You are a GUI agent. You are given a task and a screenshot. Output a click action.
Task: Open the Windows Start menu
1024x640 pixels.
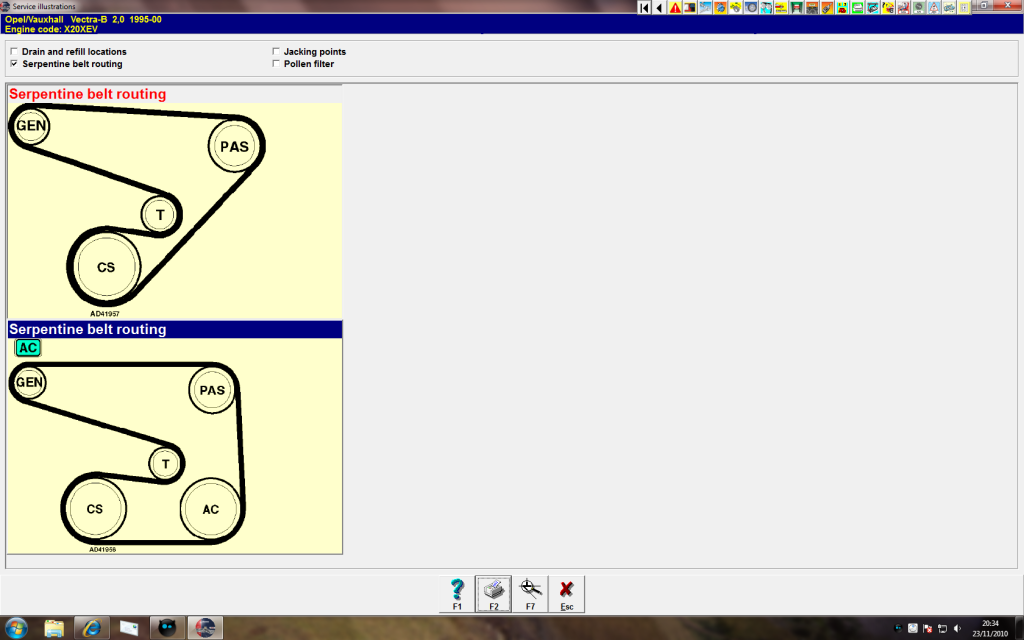pyautogui.click(x=17, y=628)
